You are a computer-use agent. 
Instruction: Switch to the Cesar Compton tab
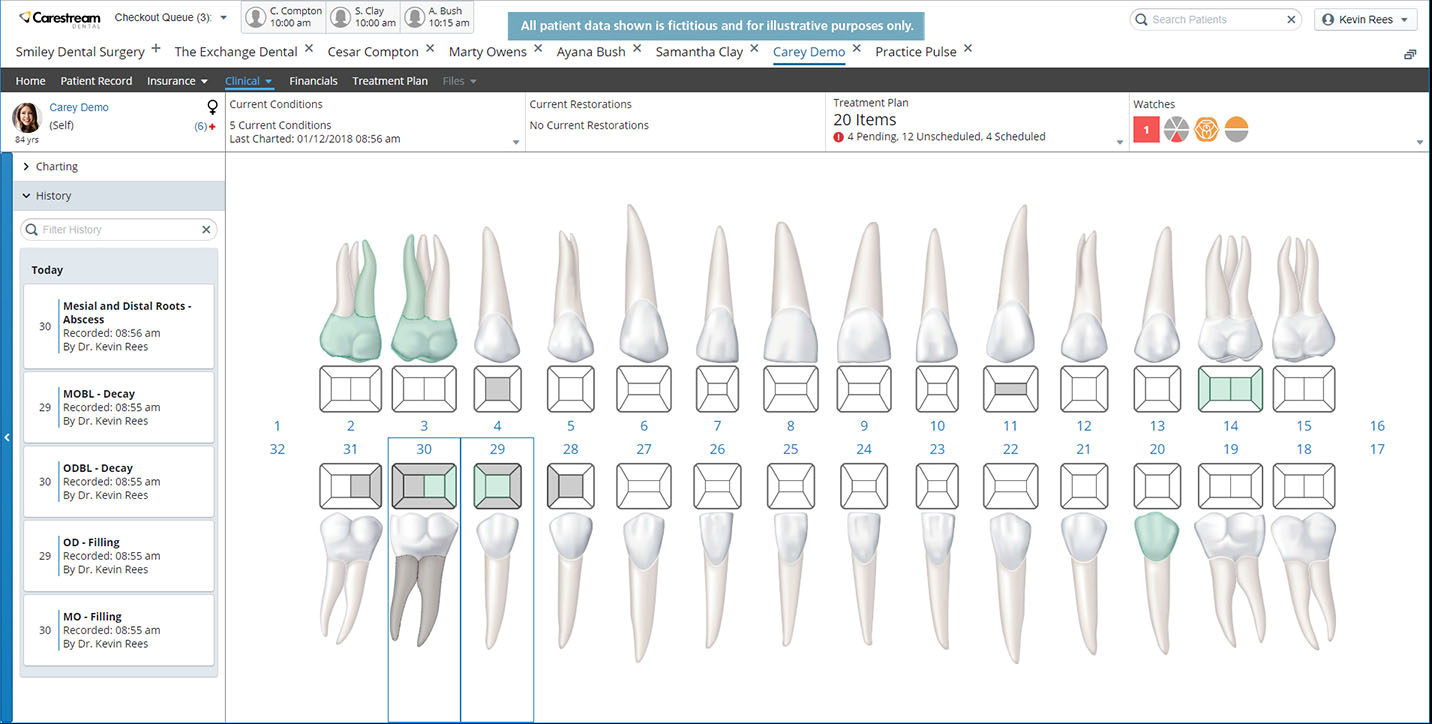tap(373, 51)
